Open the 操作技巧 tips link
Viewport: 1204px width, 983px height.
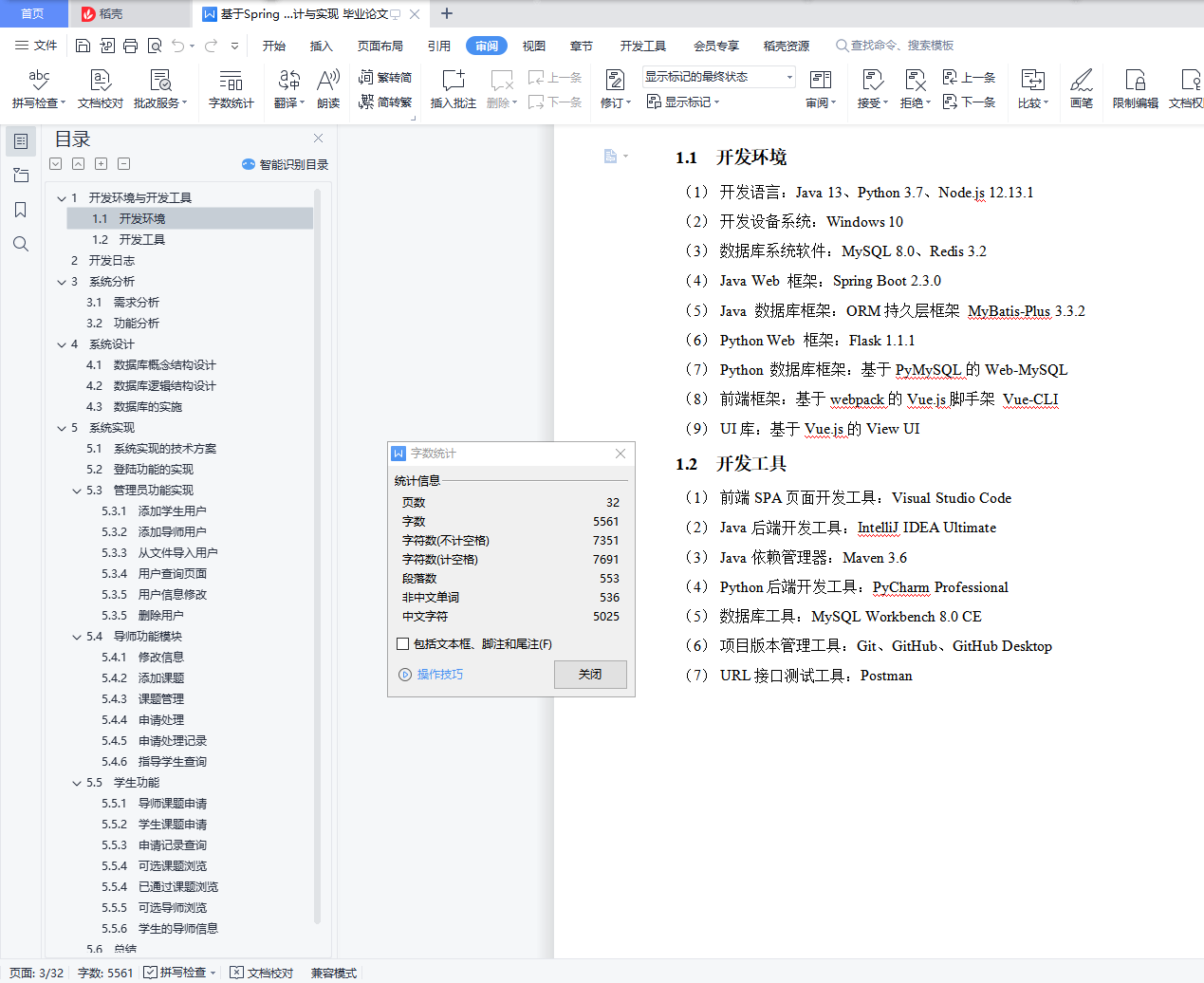pos(432,675)
